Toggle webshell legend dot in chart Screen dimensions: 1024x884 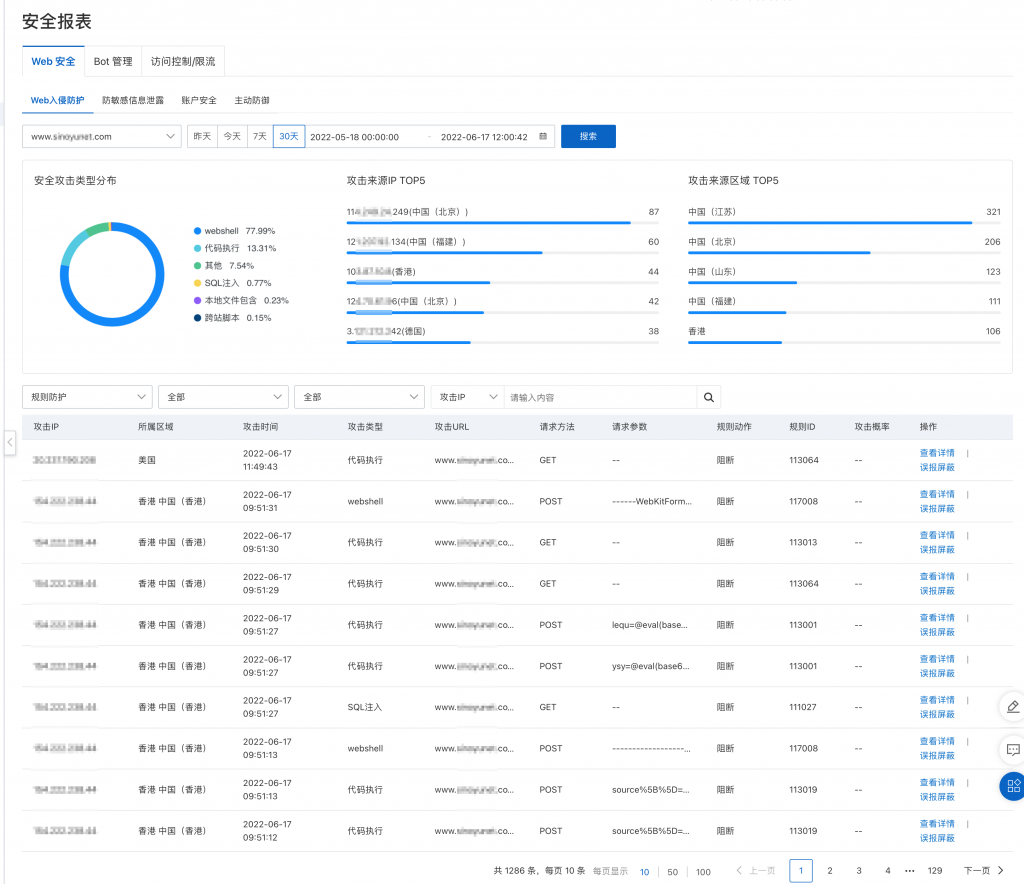click(x=197, y=230)
